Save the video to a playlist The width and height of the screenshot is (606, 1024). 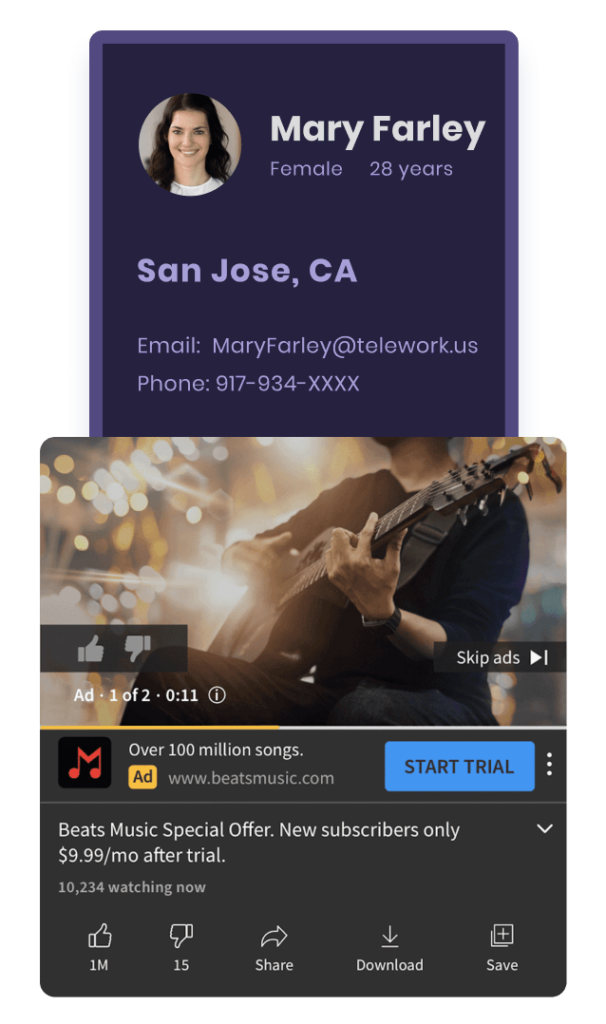502,947
